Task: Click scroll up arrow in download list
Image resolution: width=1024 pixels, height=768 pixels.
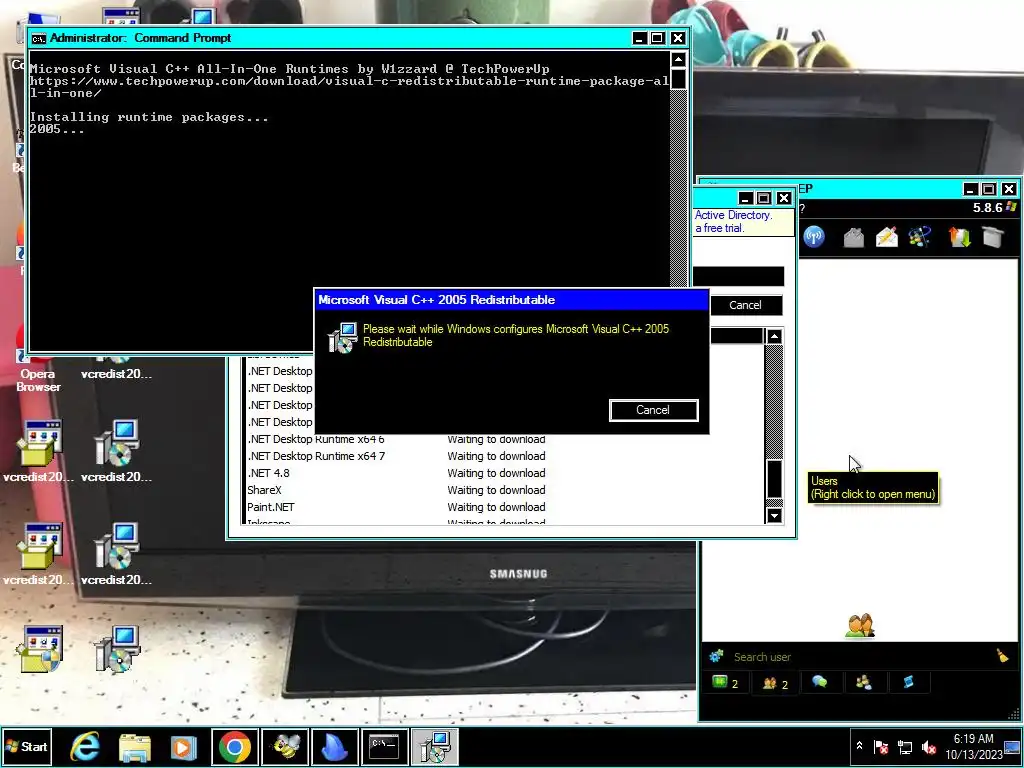Action: (774, 337)
